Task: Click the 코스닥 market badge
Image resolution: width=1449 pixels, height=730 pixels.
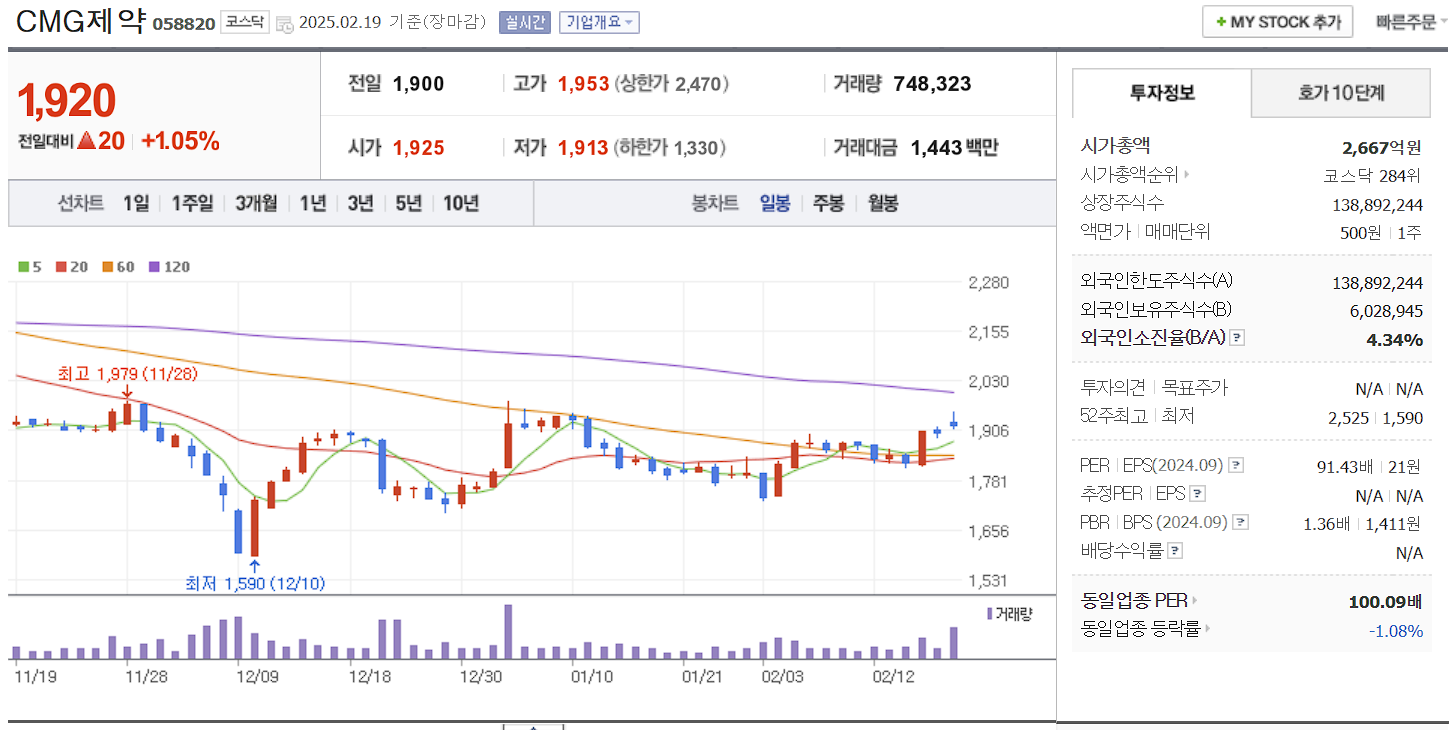Action: pos(243,22)
